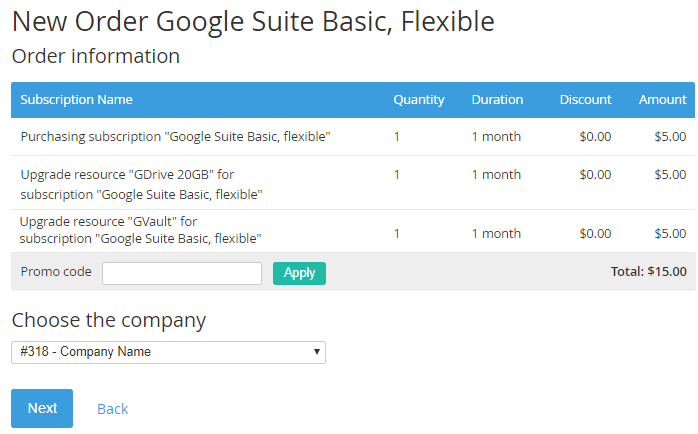
Task: Click the $5.00 amount in GVault row
Action: (670, 233)
